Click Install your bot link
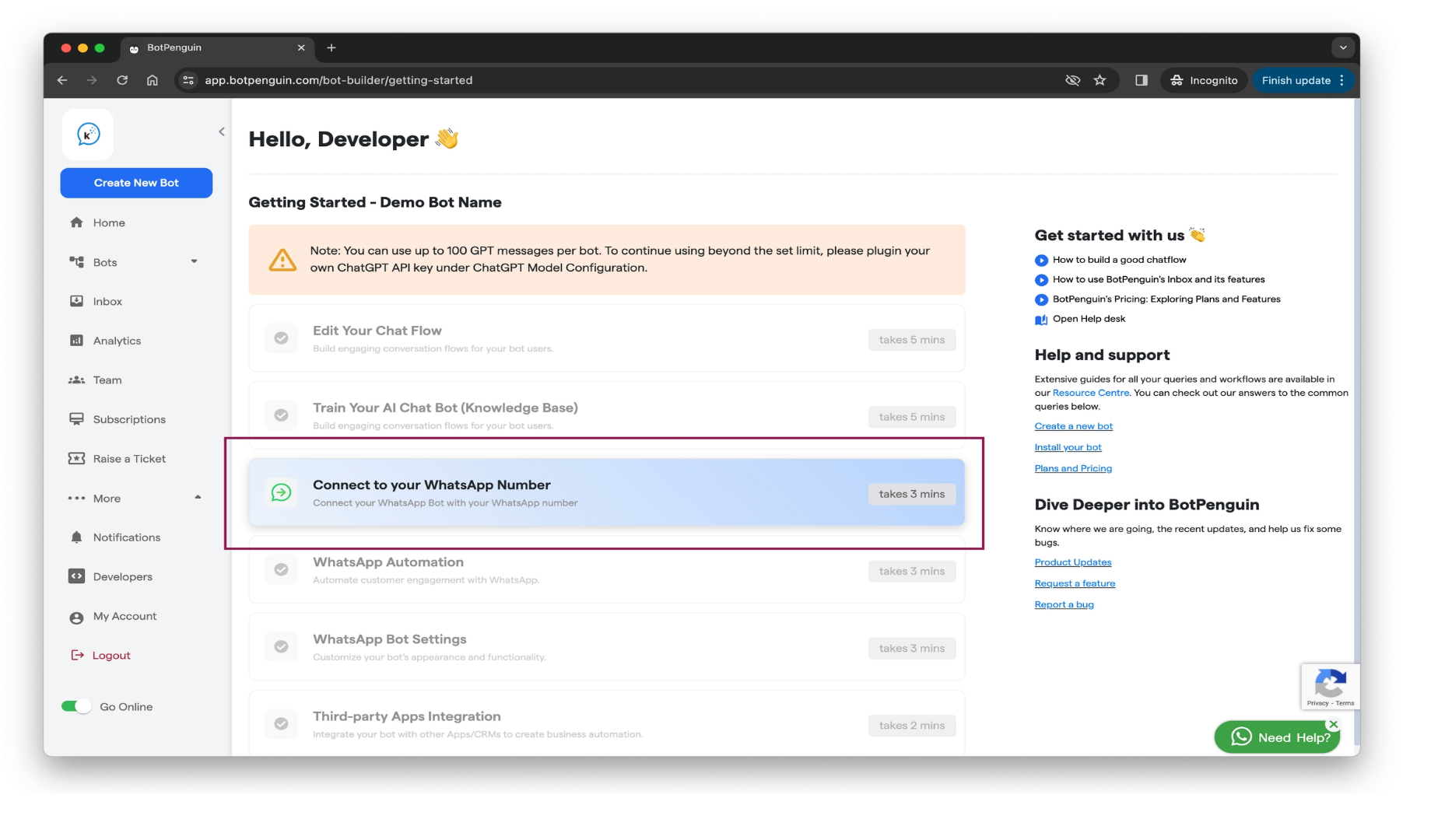 [x=1068, y=447]
